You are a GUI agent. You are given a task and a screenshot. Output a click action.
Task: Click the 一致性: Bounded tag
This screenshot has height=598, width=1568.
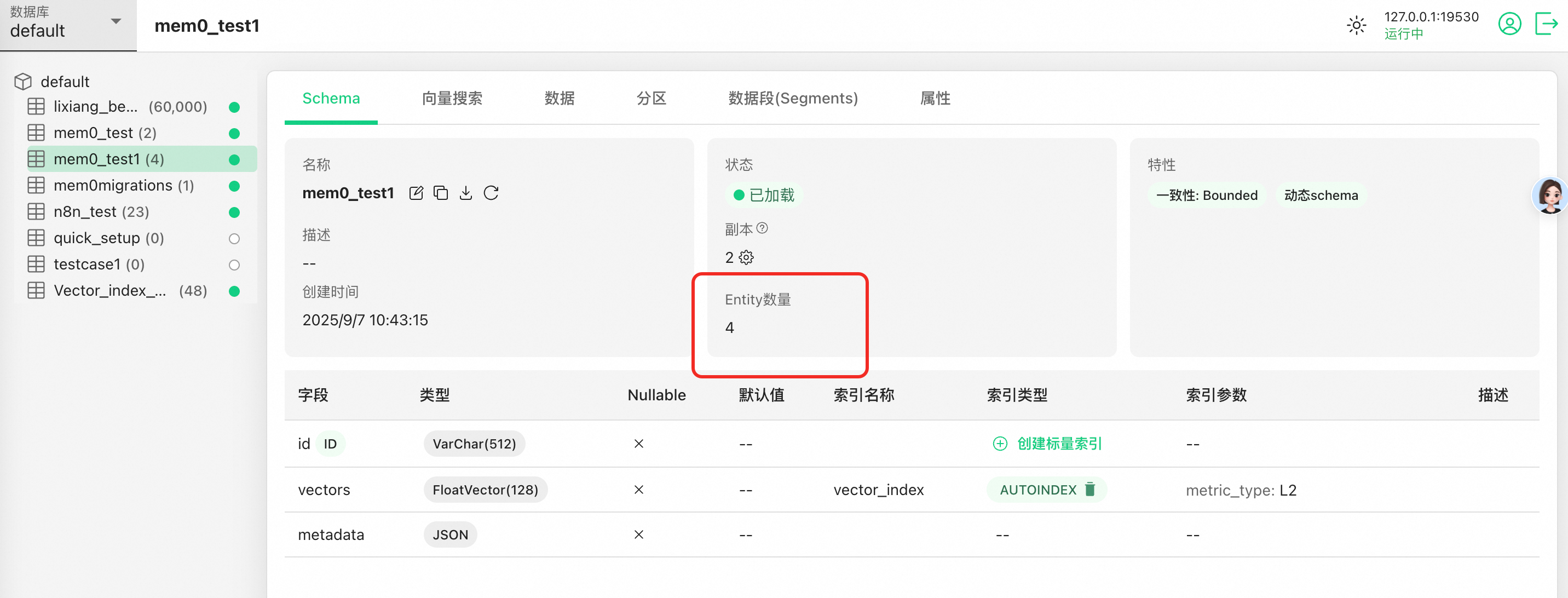[1207, 196]
